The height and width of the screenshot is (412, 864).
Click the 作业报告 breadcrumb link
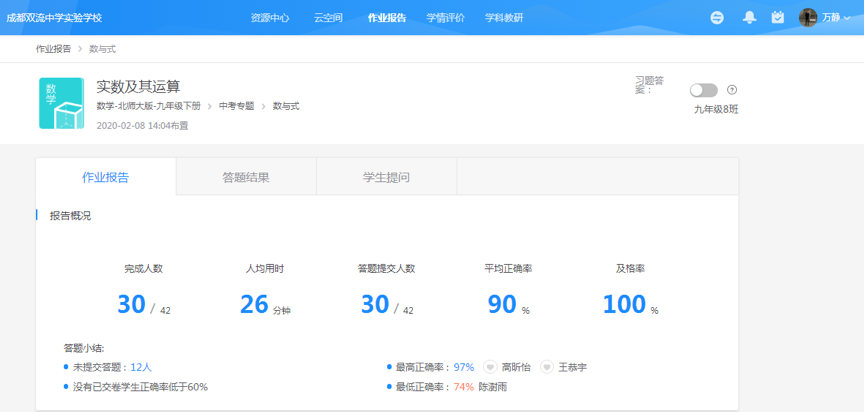[53, 49]
